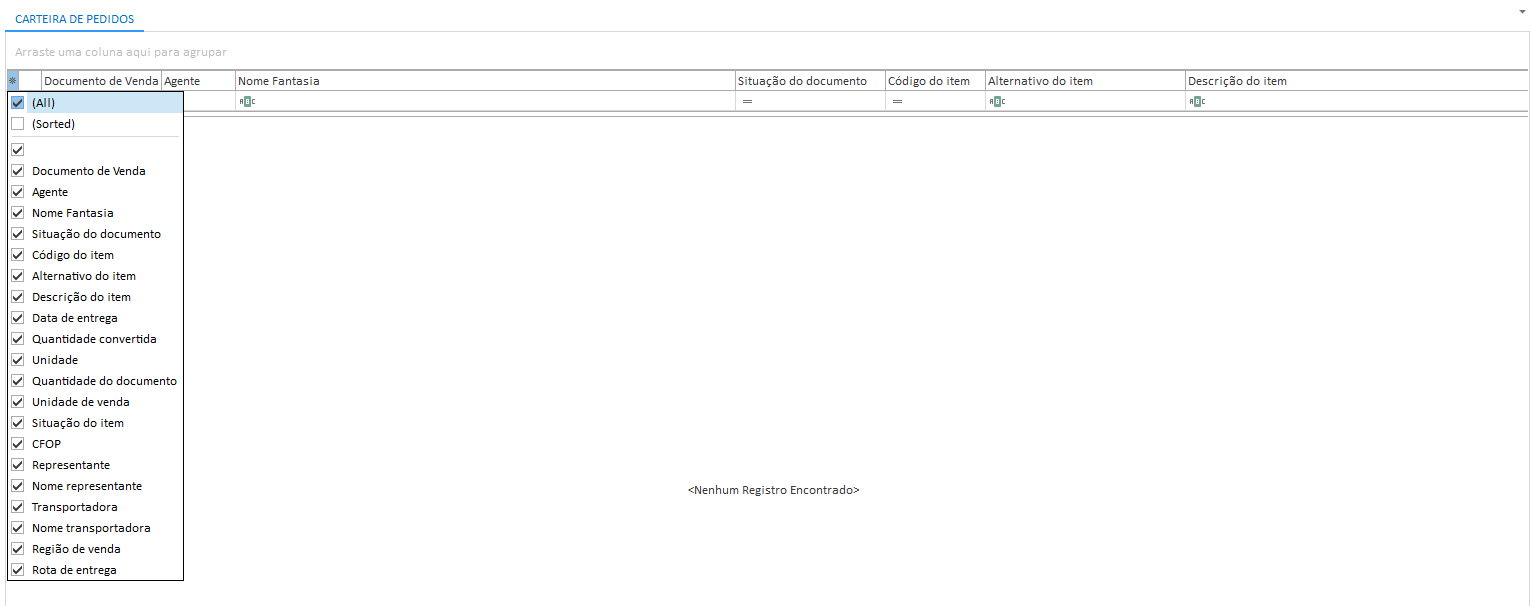Click the Nenhum Registro Encontrado message

(774, 491)
